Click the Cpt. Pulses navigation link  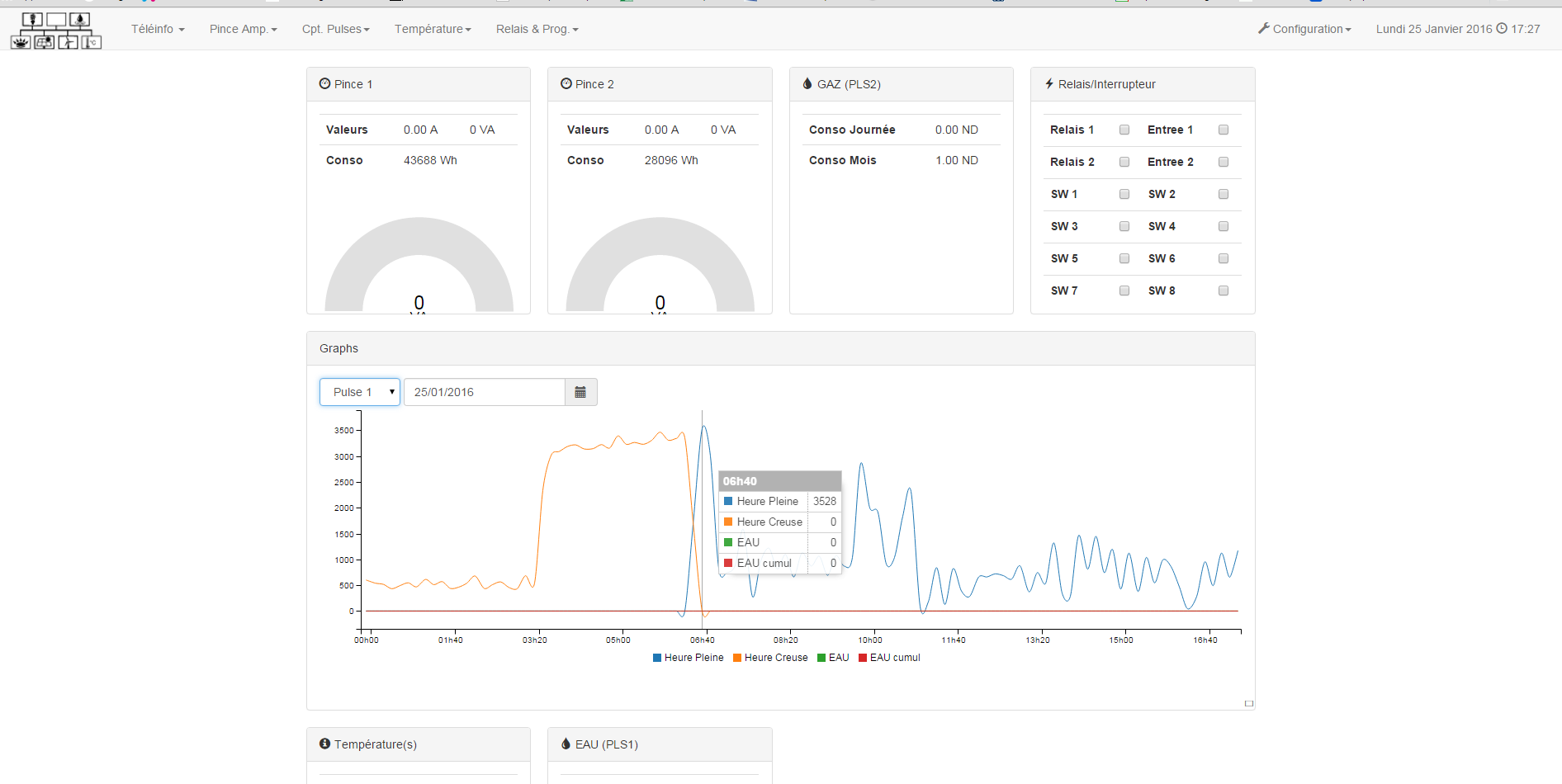pyautogui.click(x=335, y=29)
